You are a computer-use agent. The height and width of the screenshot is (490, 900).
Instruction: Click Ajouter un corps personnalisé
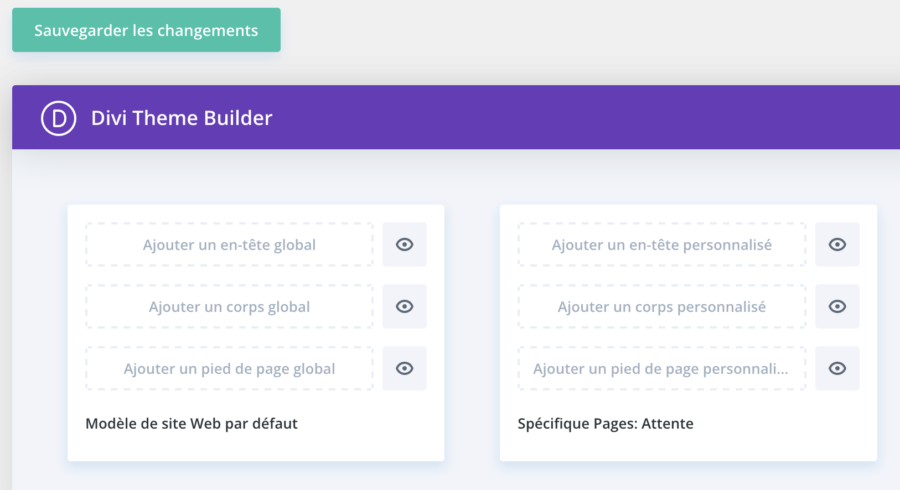point(661,307)
